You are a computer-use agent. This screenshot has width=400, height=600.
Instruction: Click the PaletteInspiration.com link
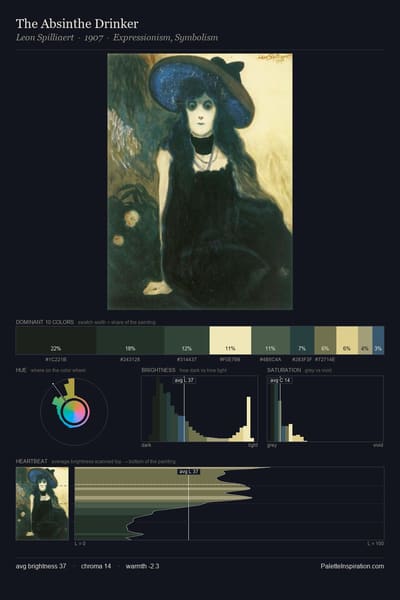click(352, 566)
